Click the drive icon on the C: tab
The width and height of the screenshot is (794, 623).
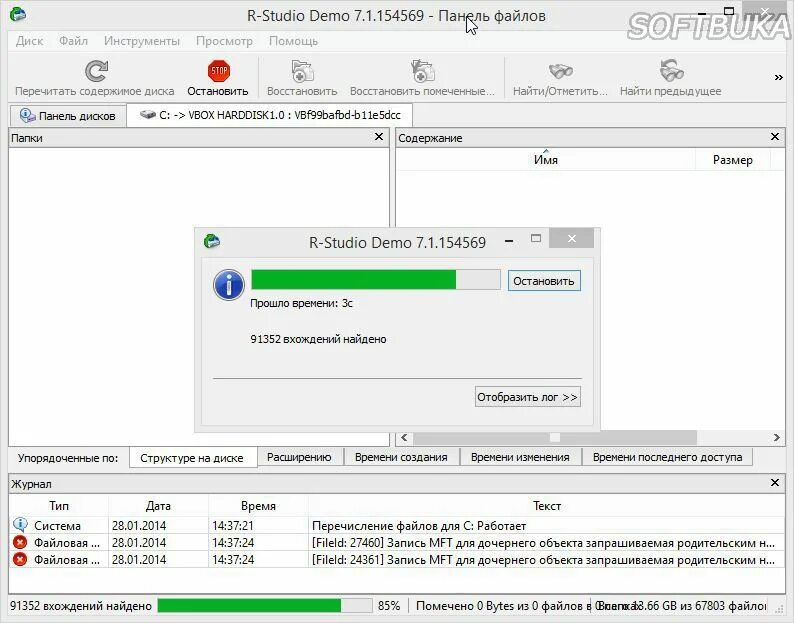(x=148, y=115)
